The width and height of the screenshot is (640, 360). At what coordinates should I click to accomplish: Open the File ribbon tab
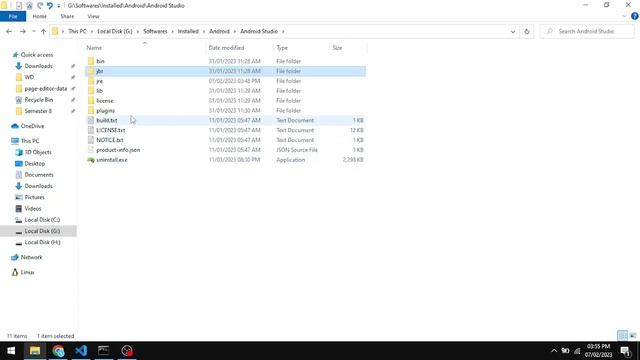[13, 16]
